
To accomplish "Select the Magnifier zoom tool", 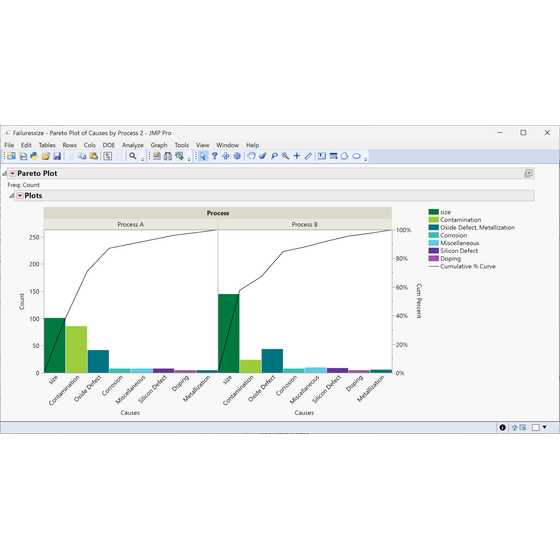I will point(285,156).
